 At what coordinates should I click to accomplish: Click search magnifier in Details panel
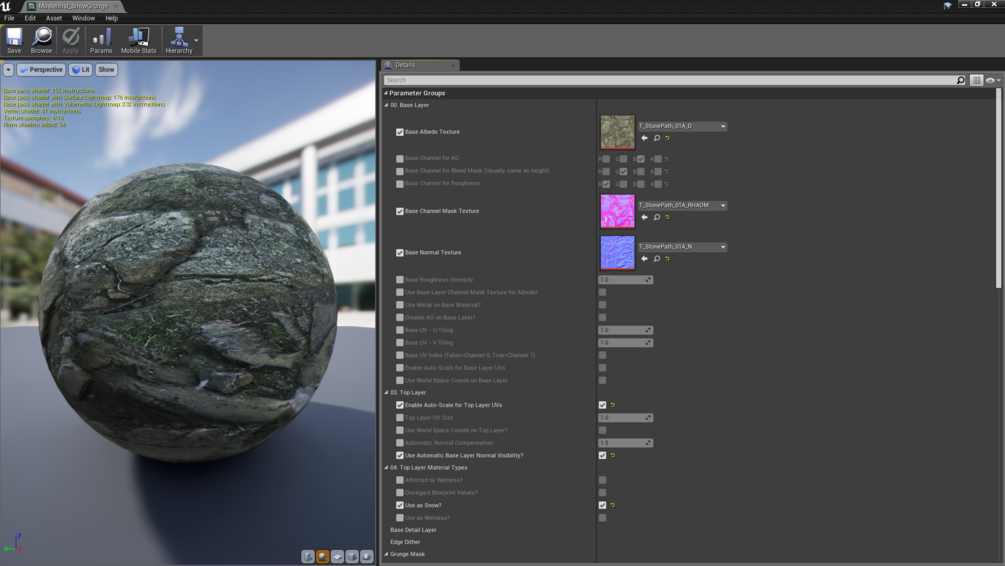point(960,80)
